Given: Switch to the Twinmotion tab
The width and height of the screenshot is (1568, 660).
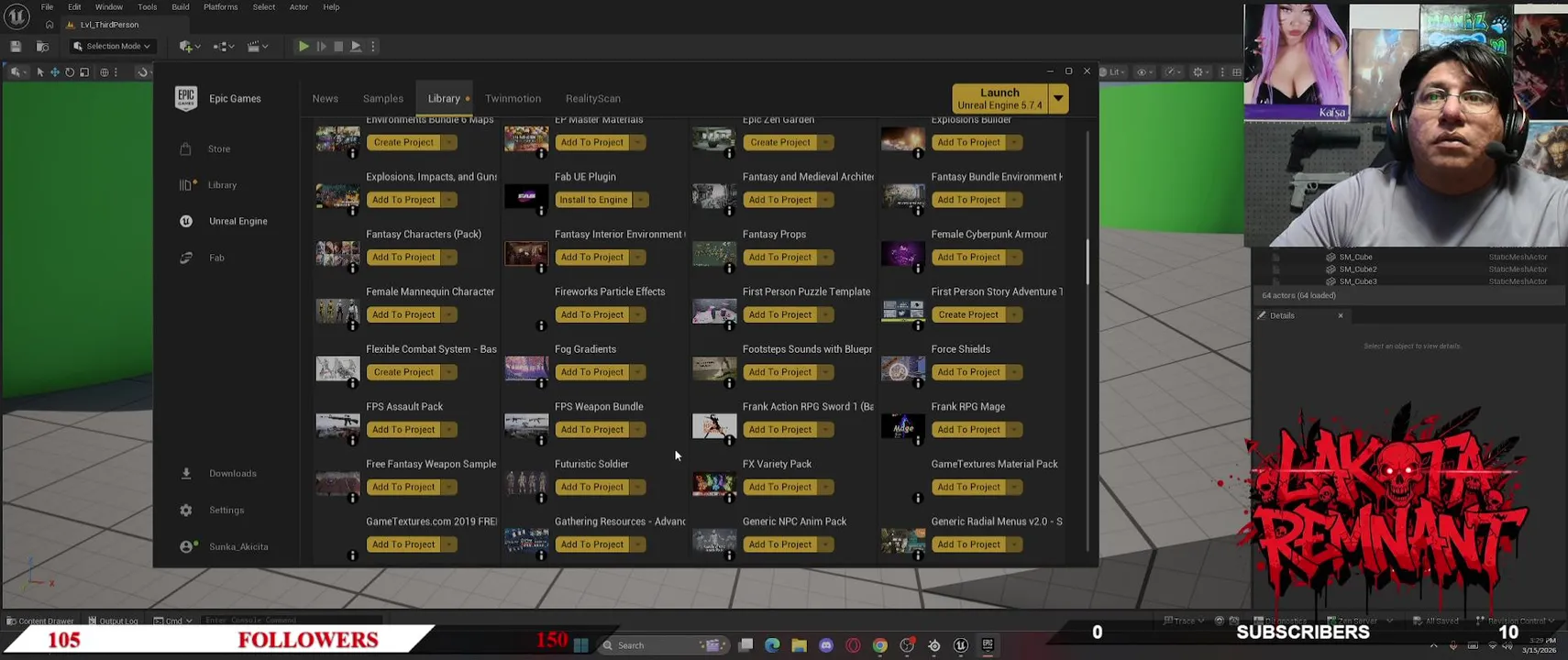Looking at the screenshot, I should [x=513, y=98].
